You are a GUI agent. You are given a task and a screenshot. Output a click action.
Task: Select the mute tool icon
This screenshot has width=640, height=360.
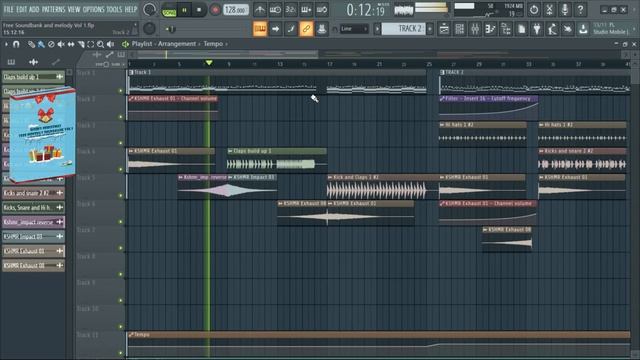61,44
